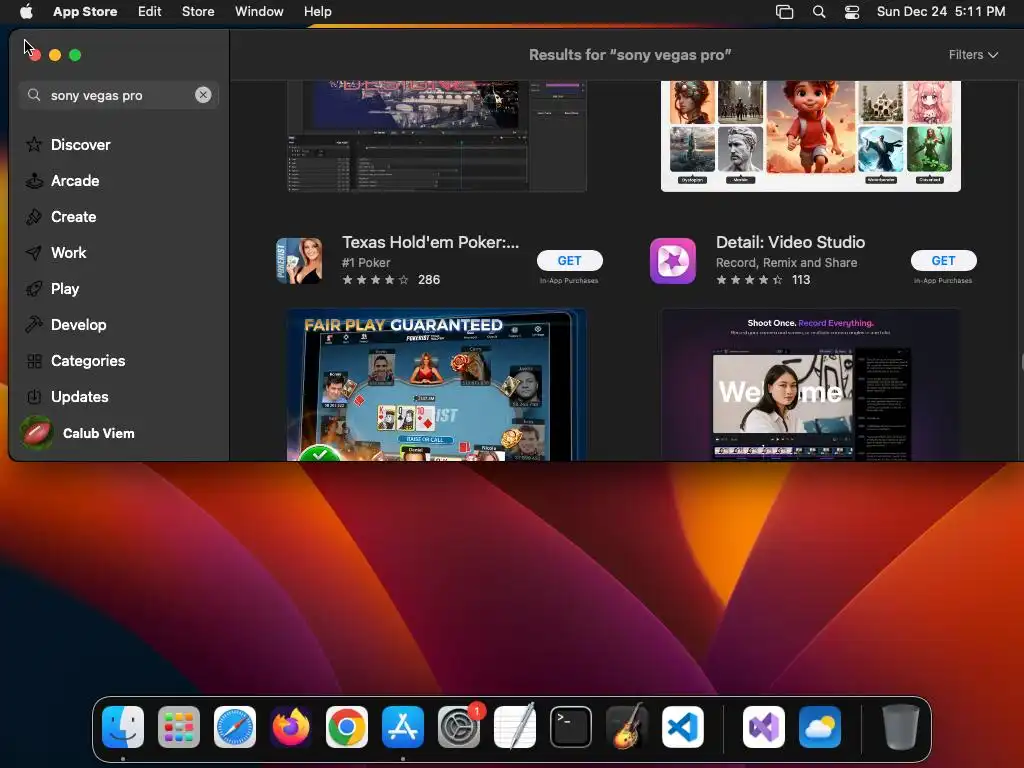The image size is (1024, 768).
Task: Open Finder from the Dock
Action: pyautogui.click(x=123, y=726)
